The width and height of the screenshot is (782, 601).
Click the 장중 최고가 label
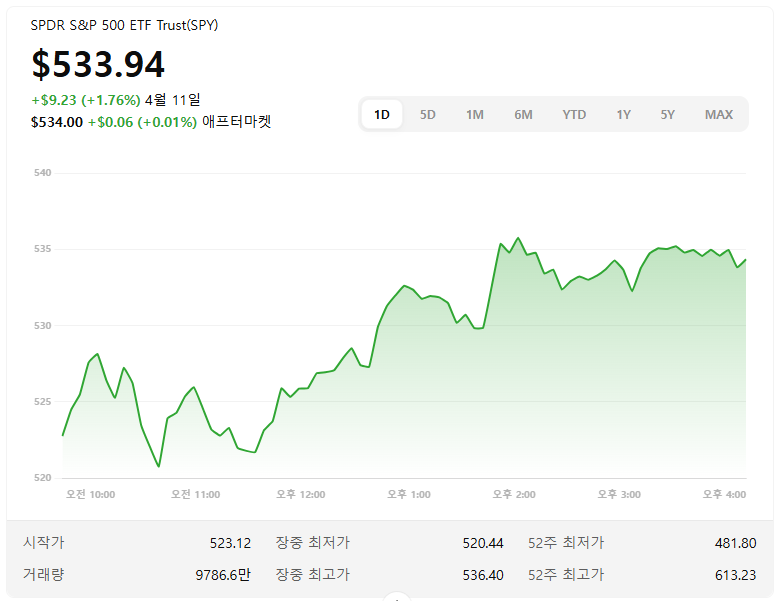click(313, 574)
